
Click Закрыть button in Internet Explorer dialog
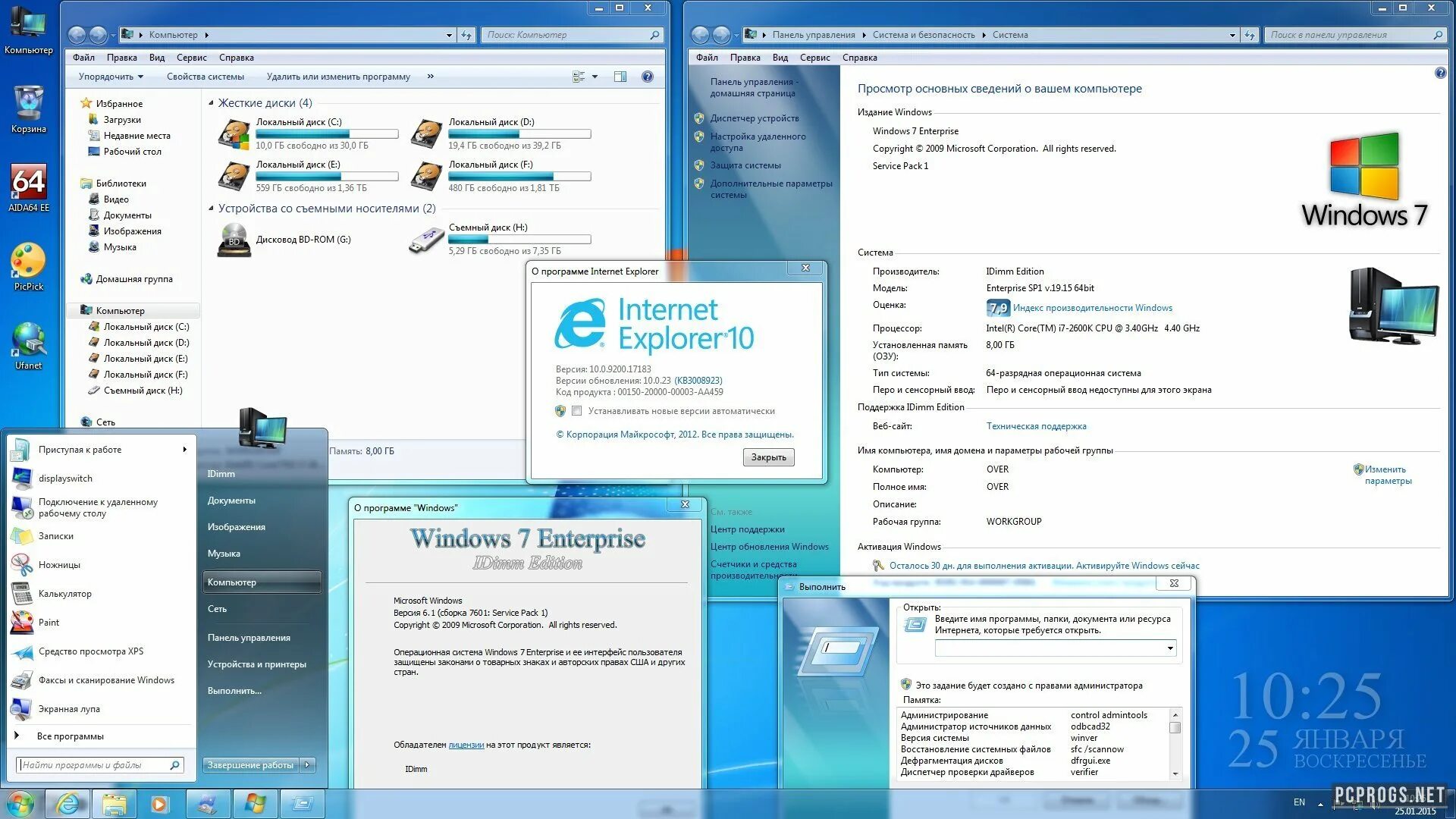tap(770, 457)
